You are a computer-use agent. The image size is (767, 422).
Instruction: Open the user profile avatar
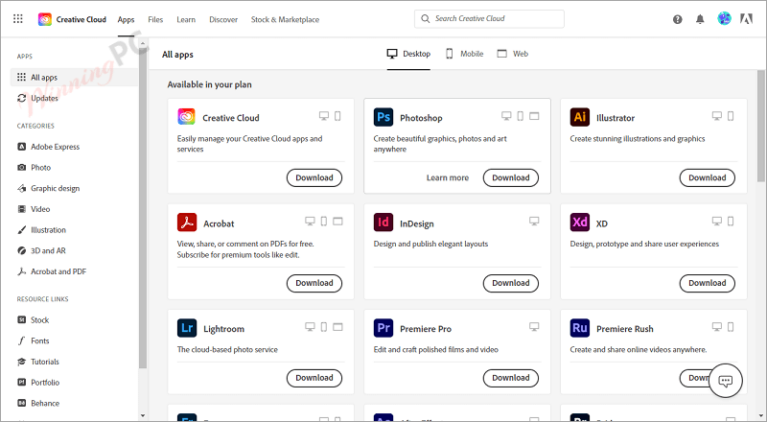pyautogui.click(x=724, y=19)
